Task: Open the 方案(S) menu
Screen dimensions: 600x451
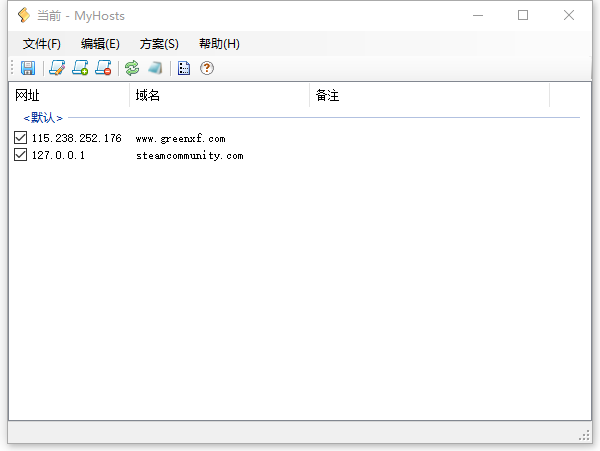Action: (x=159, y=44)
